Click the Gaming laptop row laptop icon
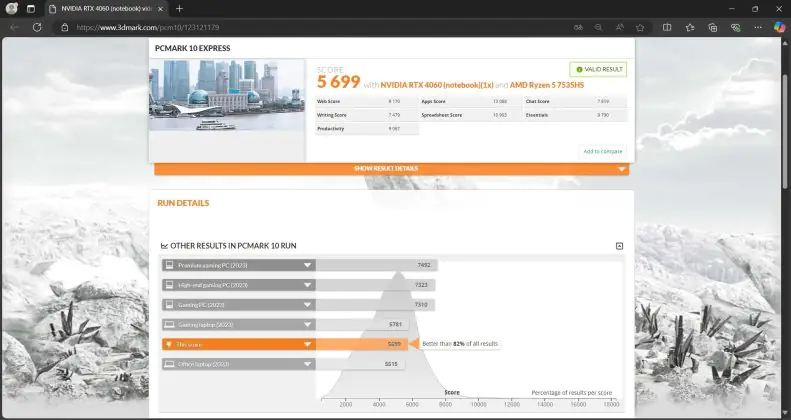The image size is (791, 420). coord(170,325)
